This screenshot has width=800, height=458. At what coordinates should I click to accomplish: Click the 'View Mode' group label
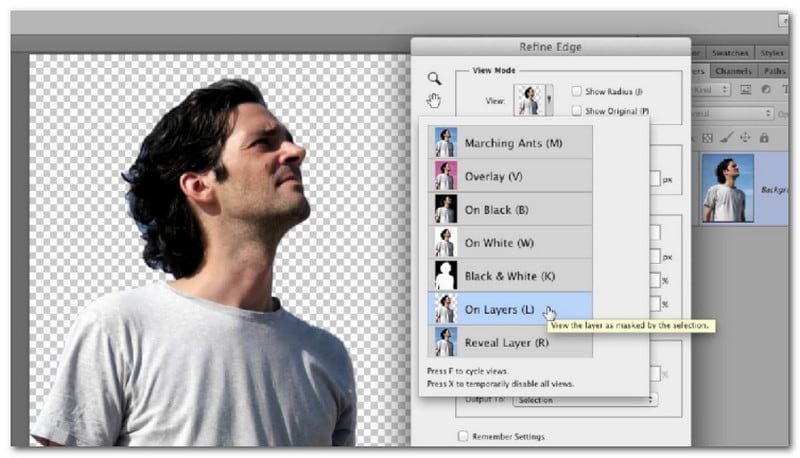494,70
